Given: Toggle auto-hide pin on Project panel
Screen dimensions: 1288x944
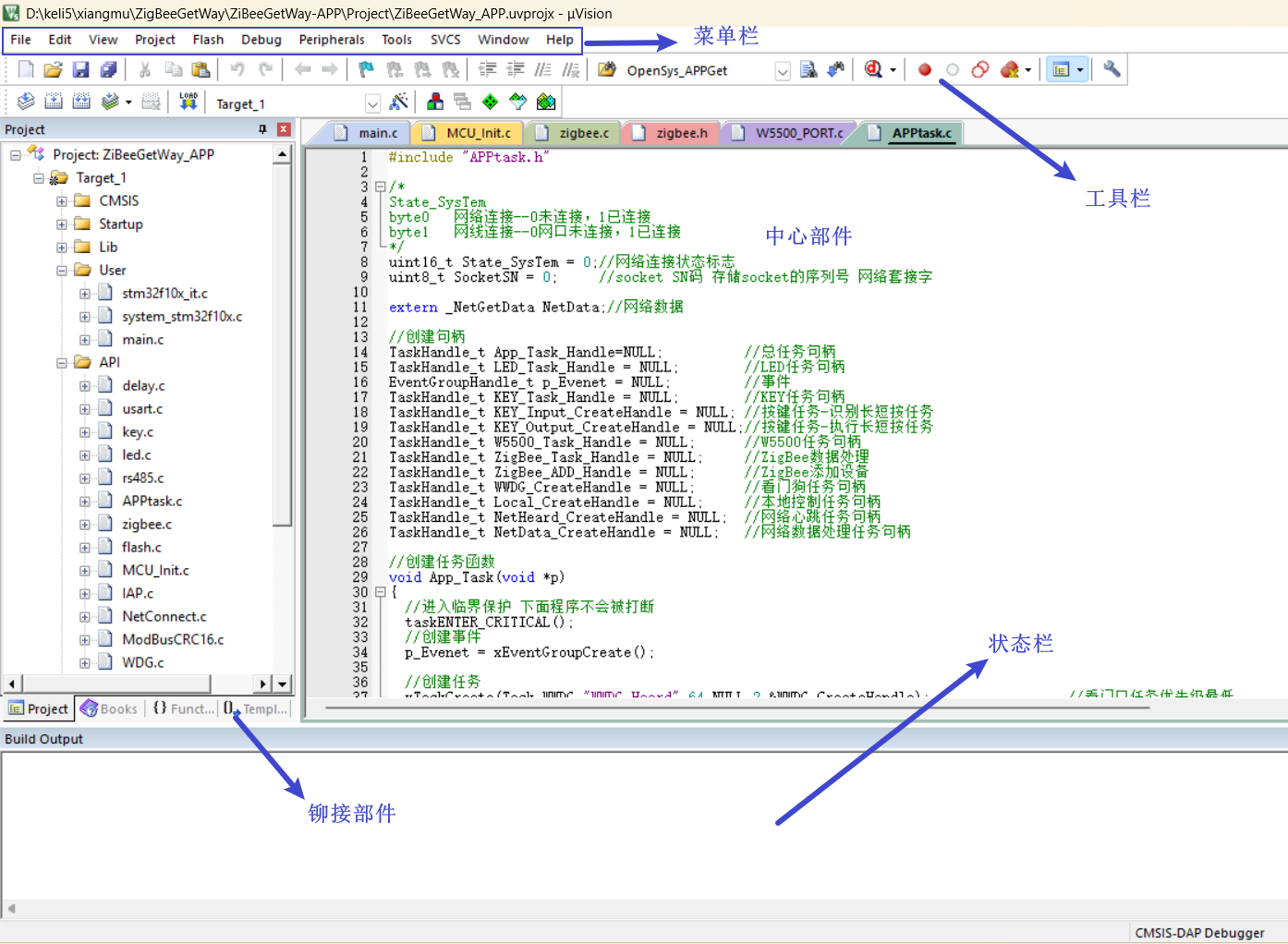Looking at the screenshot, I should pyautogui.click(x=262, y=129).
